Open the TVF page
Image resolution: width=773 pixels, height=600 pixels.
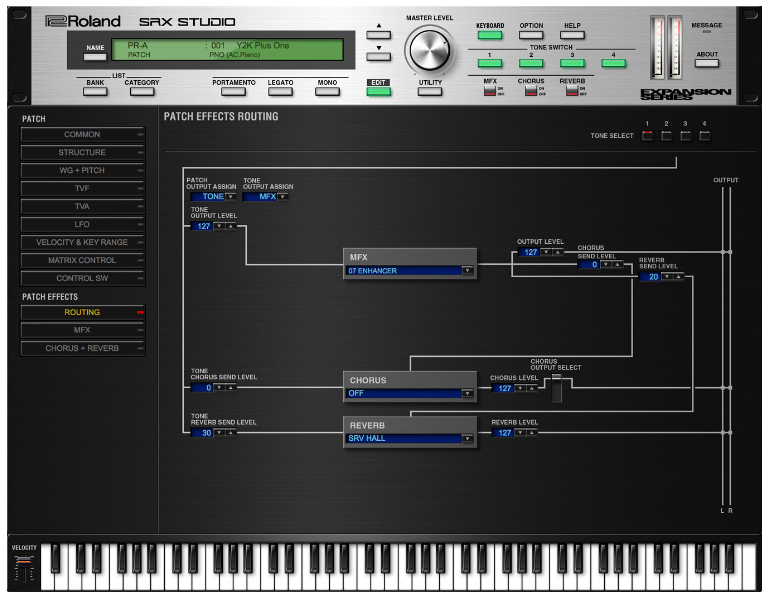pyautogui.click(x=82, y=188)
